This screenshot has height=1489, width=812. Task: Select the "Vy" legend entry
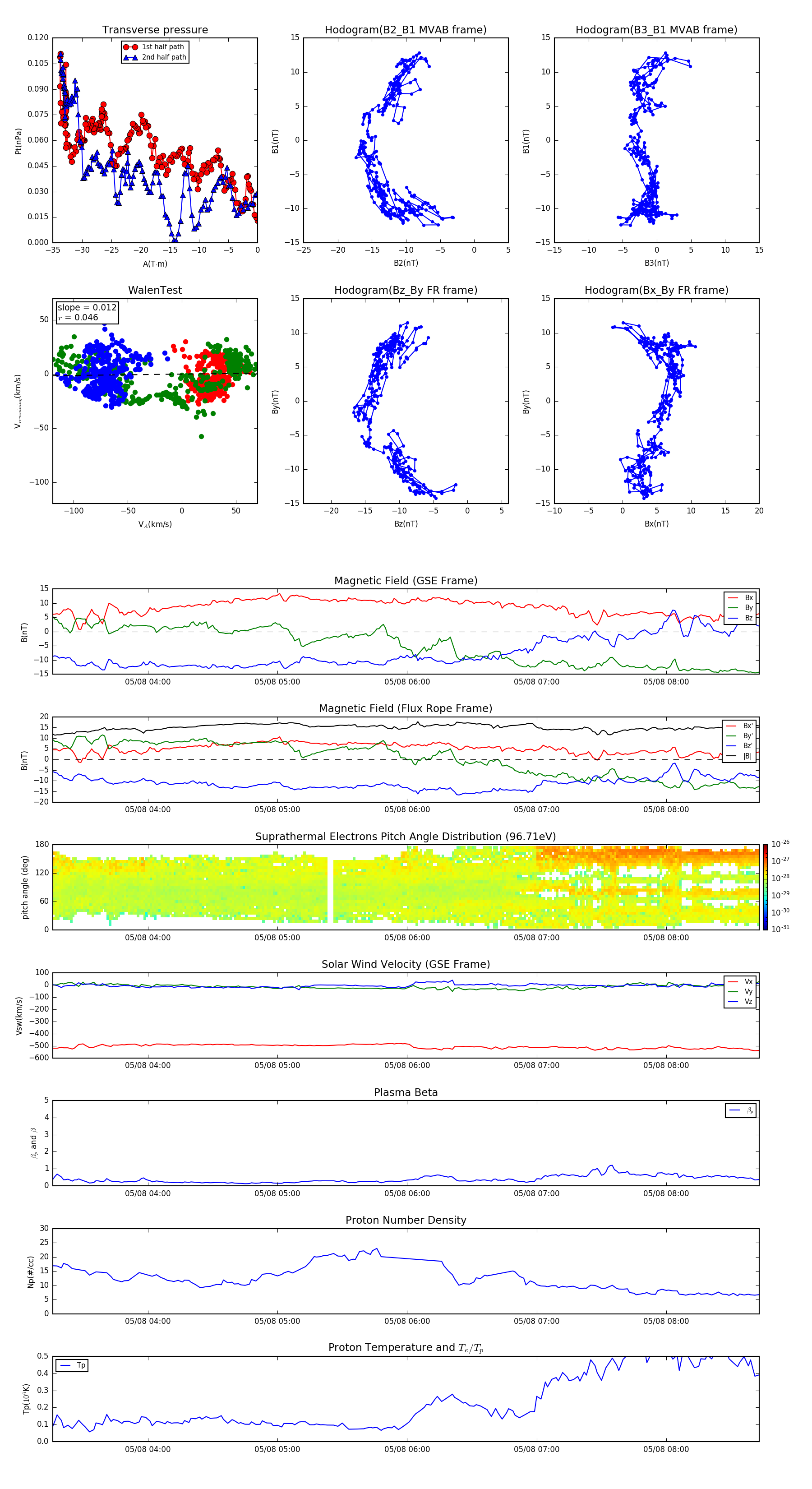(741, 991)
